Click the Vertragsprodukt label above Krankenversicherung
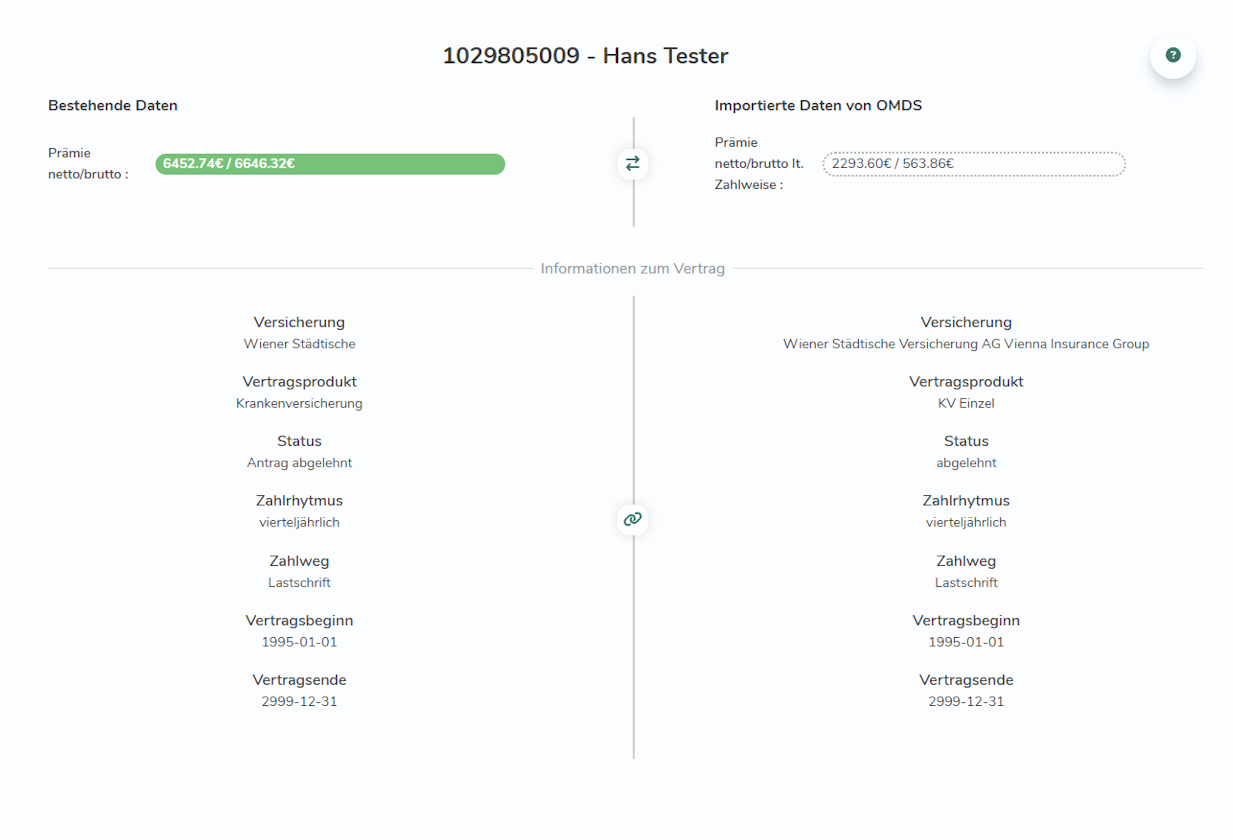 tap(299, 382)
